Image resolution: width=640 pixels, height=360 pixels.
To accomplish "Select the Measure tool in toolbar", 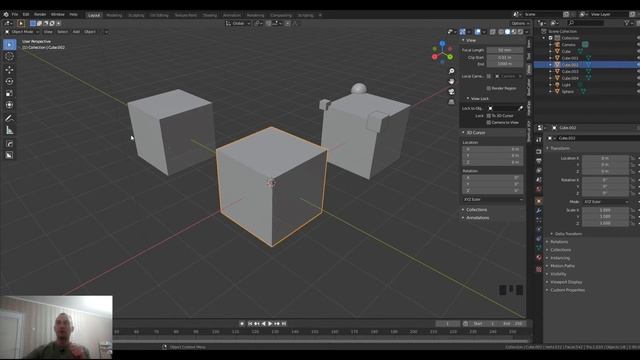I will tap(9, 131).
